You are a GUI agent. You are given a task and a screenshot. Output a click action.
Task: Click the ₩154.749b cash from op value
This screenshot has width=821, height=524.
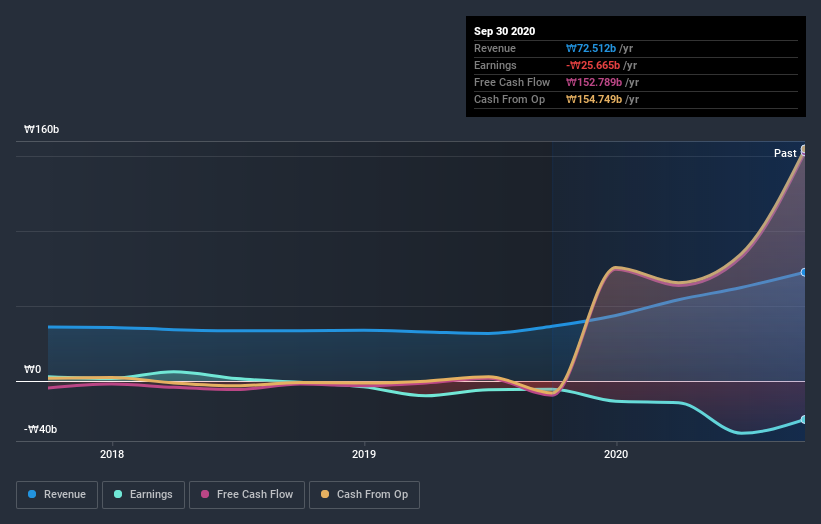594,99
